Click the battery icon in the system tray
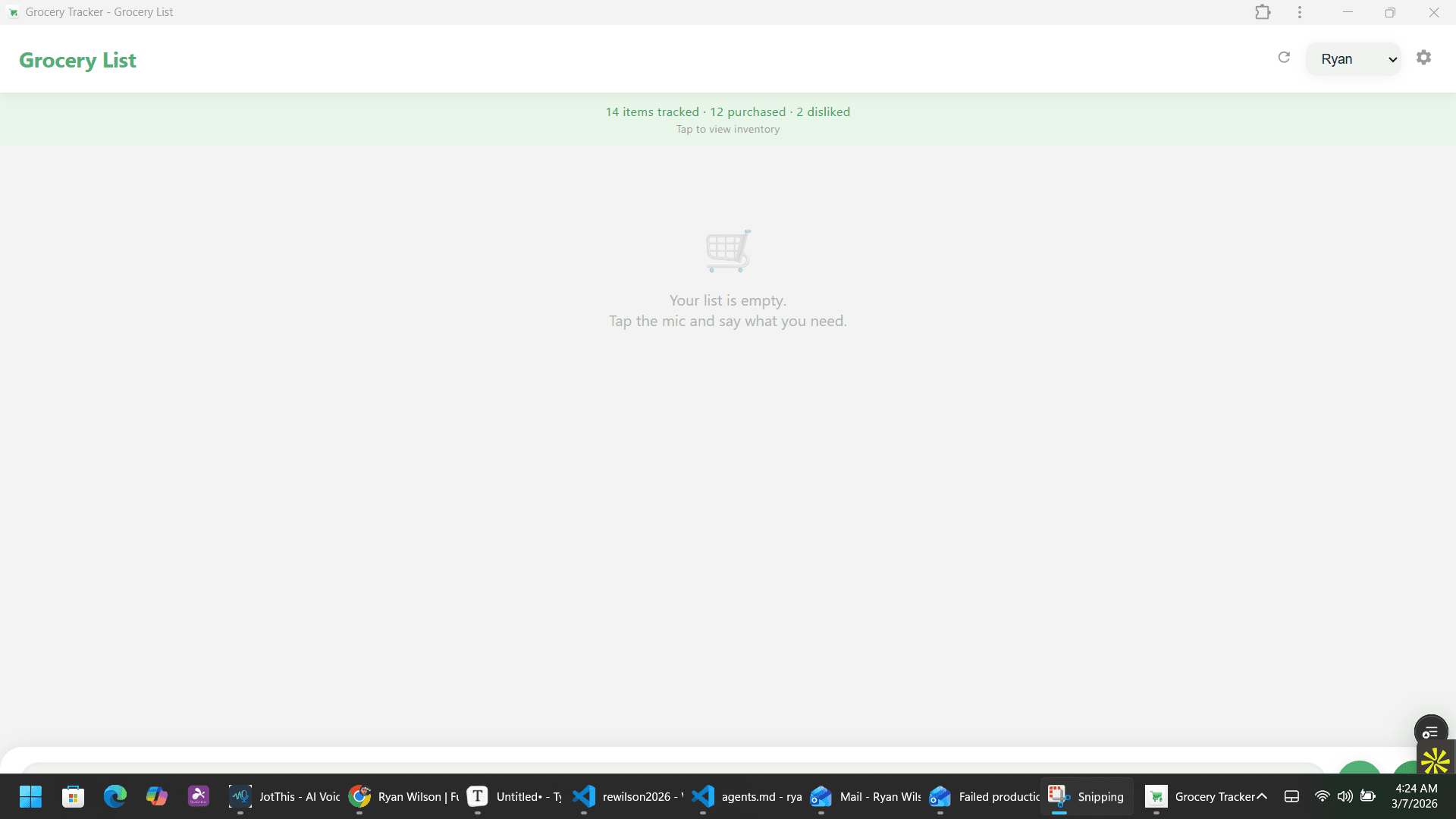This screenshot has width=1456, height=819. (x=1369, y=796)
